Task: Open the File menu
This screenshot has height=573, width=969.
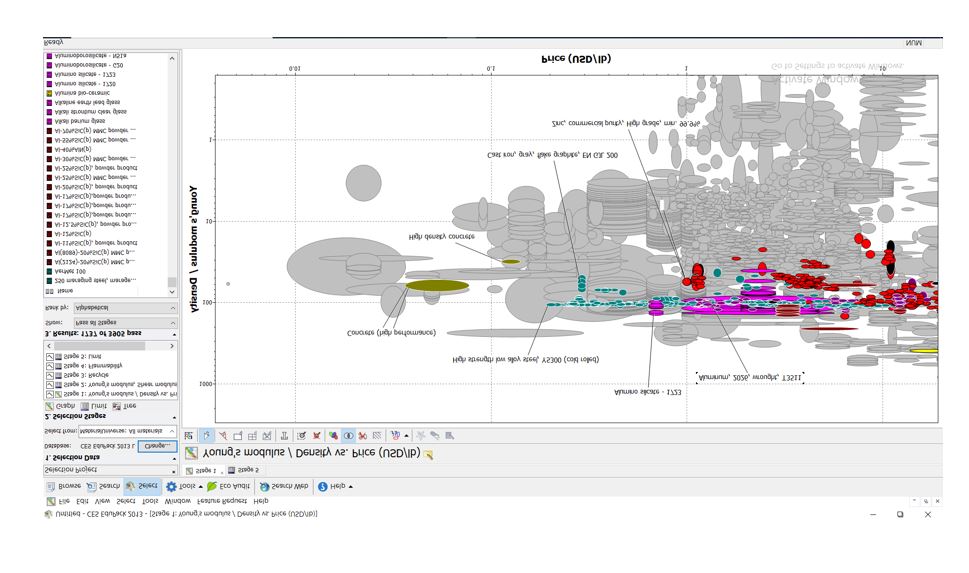Action: (64, 501)
